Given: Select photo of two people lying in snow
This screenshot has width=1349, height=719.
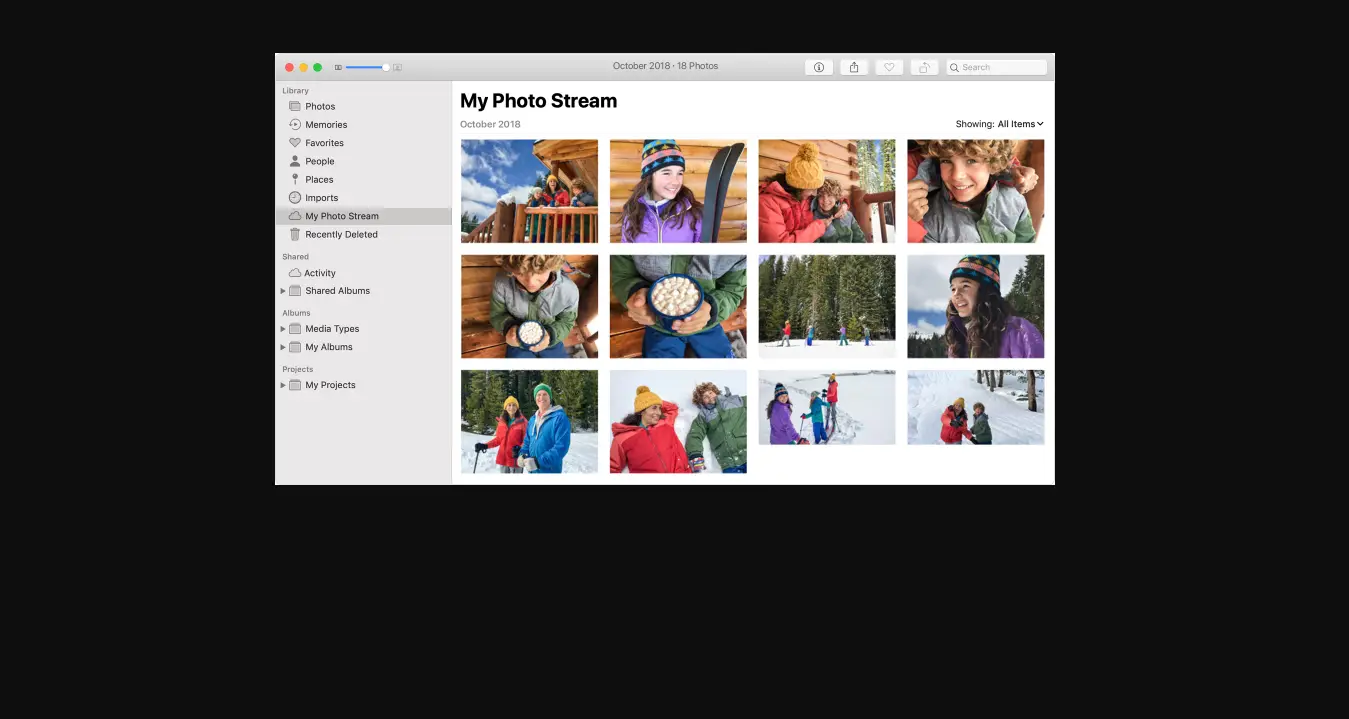Looking at the screenshot, I should coord(678,421).
